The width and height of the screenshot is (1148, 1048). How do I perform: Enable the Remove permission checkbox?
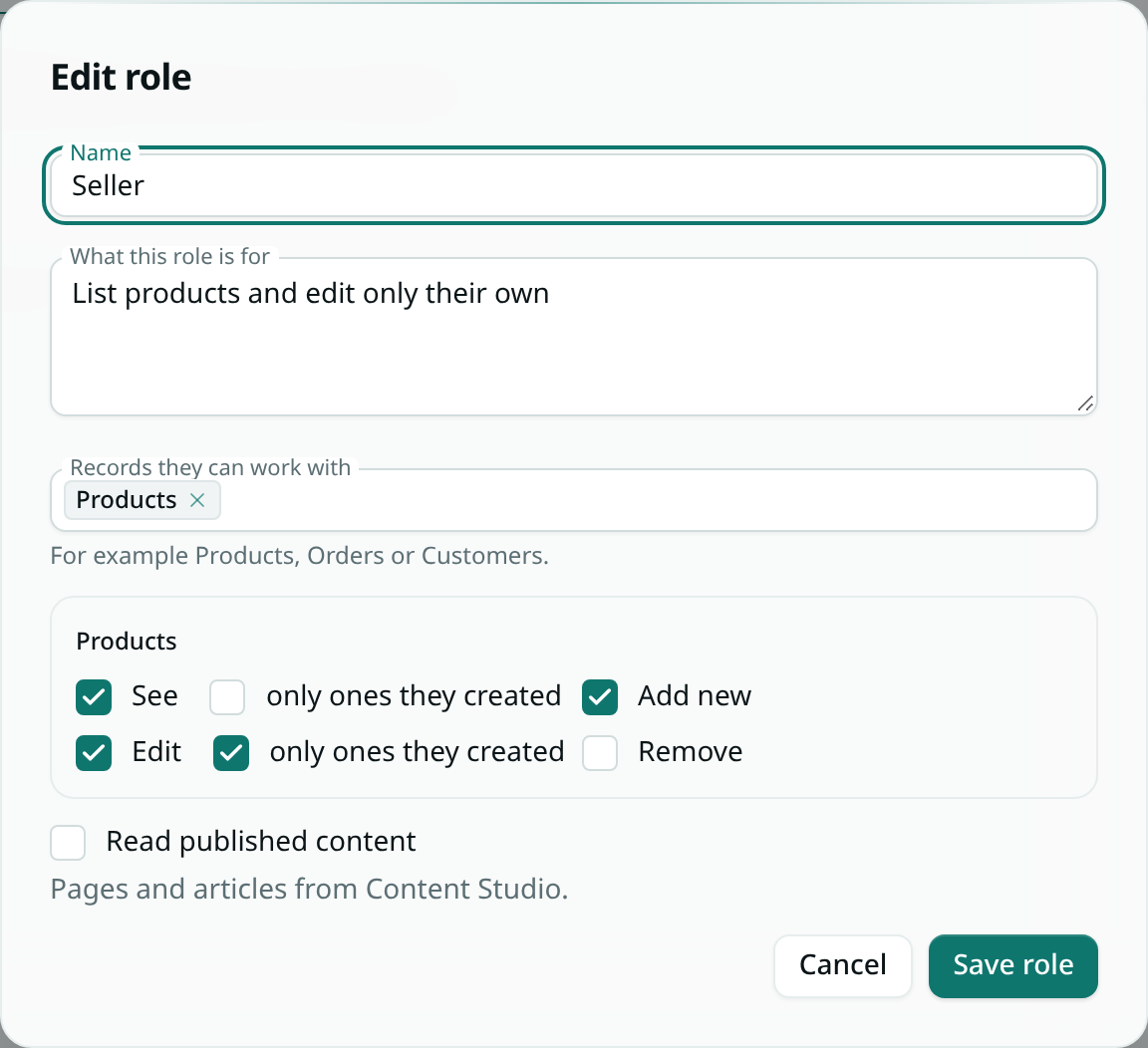point(600,753)
